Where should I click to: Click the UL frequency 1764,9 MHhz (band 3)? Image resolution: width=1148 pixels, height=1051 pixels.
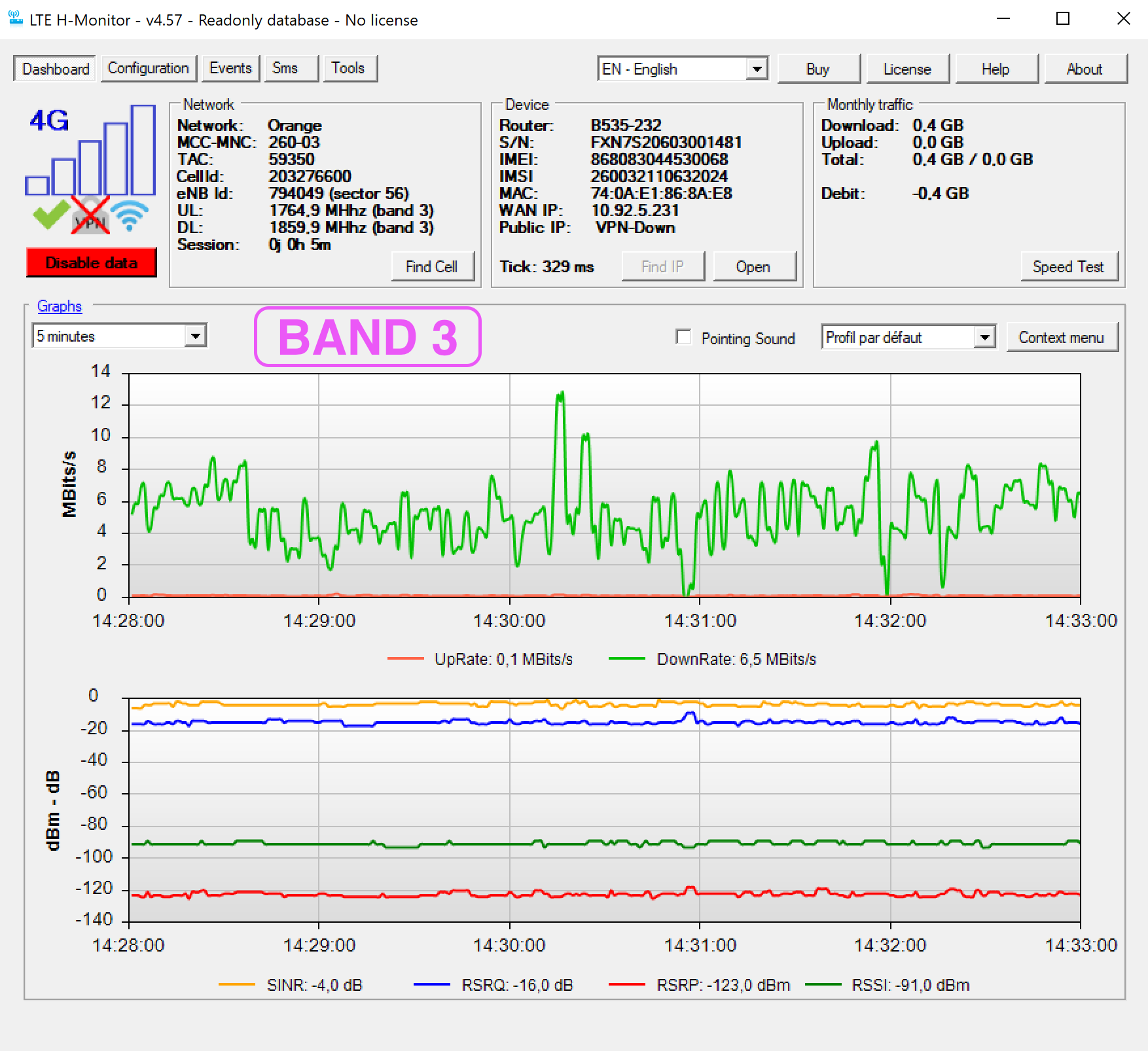click(x=351, y=210)
